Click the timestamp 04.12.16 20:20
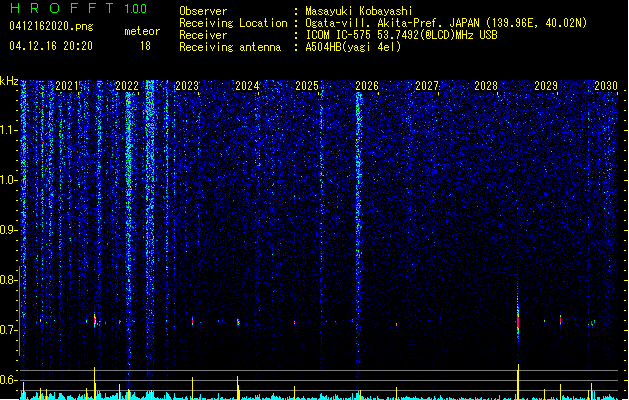The image size is (629, 400). coord(51,46)
